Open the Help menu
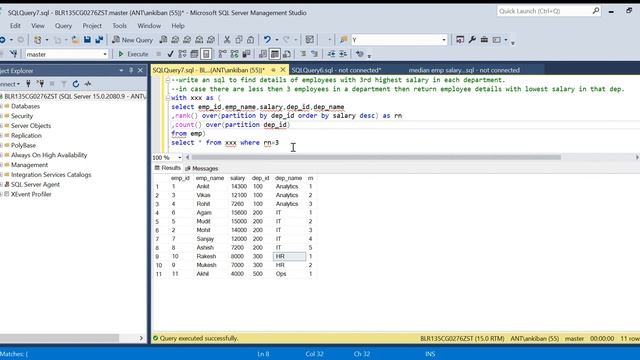 (178, 26)
